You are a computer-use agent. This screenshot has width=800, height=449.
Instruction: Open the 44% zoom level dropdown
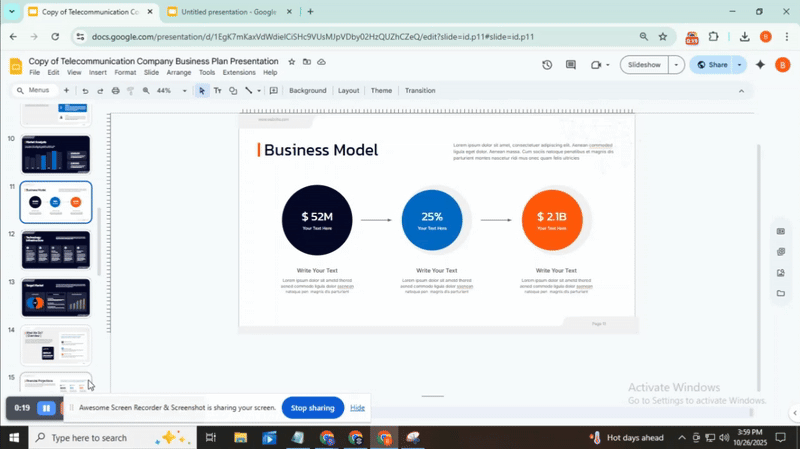pos(168,91)
